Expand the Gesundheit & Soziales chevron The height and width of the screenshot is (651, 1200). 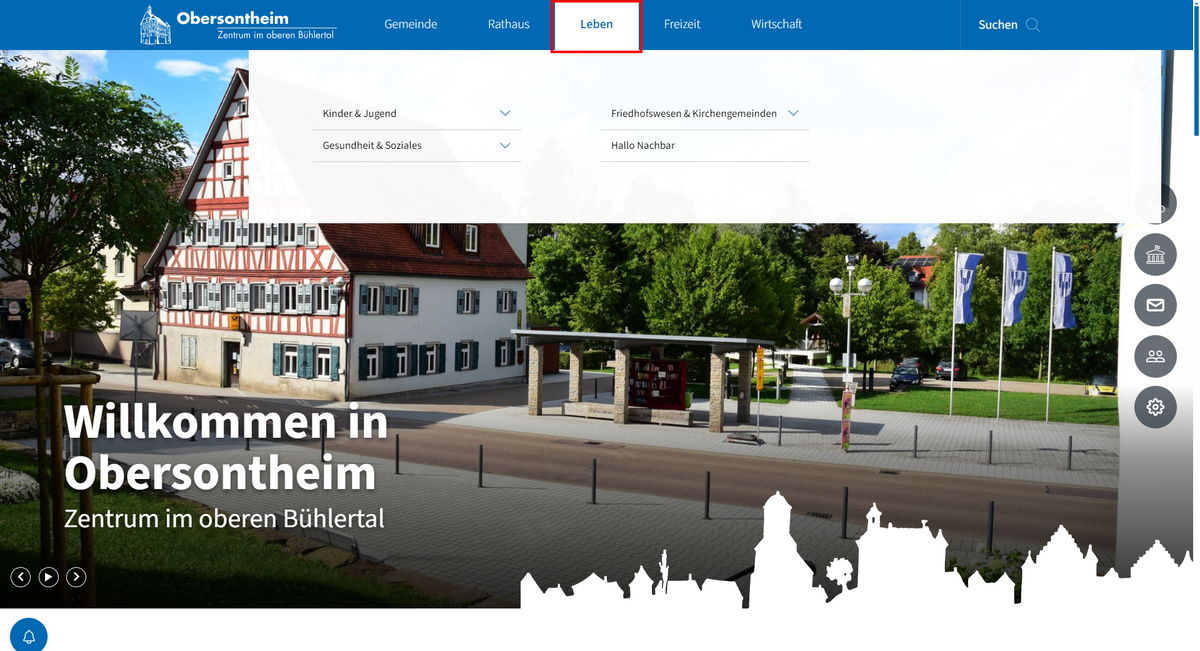pos(505,146)
